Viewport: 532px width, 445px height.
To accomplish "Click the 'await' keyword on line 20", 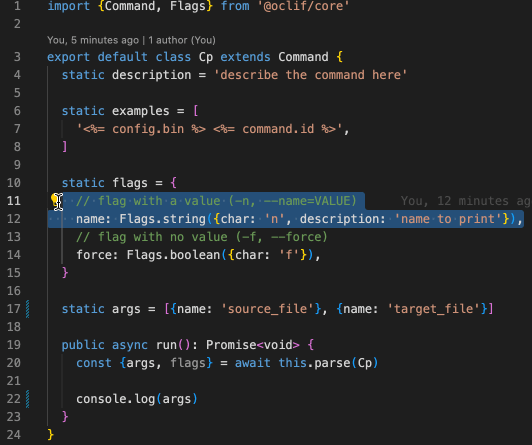I will tap(252, 363).
